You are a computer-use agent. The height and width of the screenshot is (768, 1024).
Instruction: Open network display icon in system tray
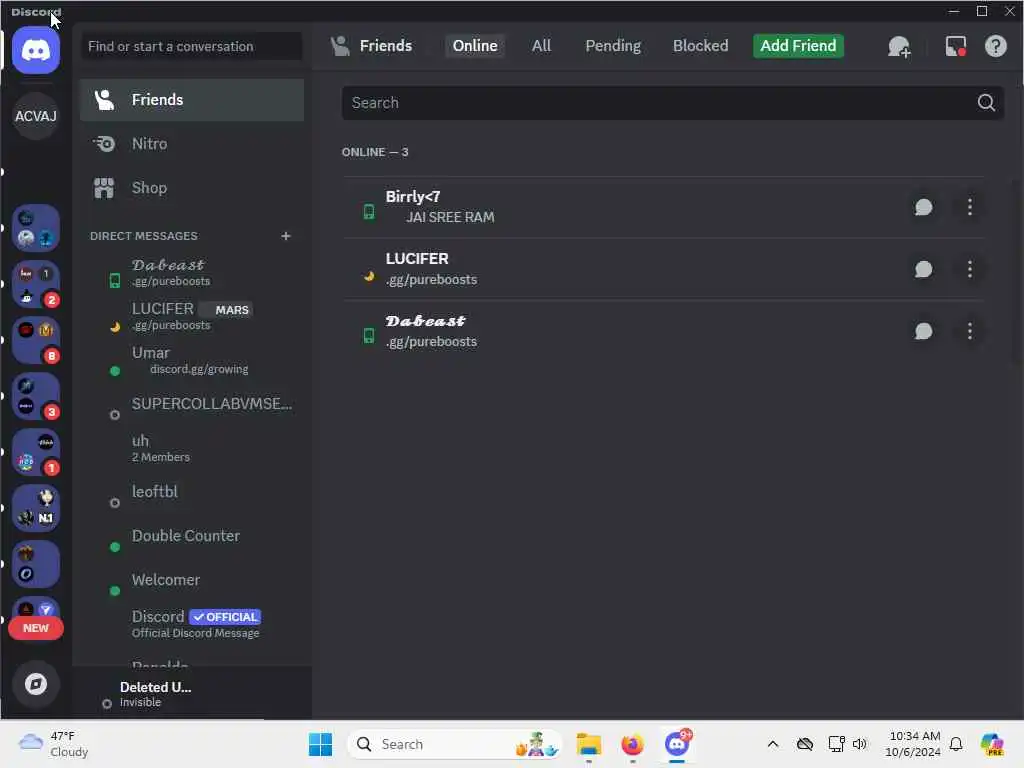point(836,744)
